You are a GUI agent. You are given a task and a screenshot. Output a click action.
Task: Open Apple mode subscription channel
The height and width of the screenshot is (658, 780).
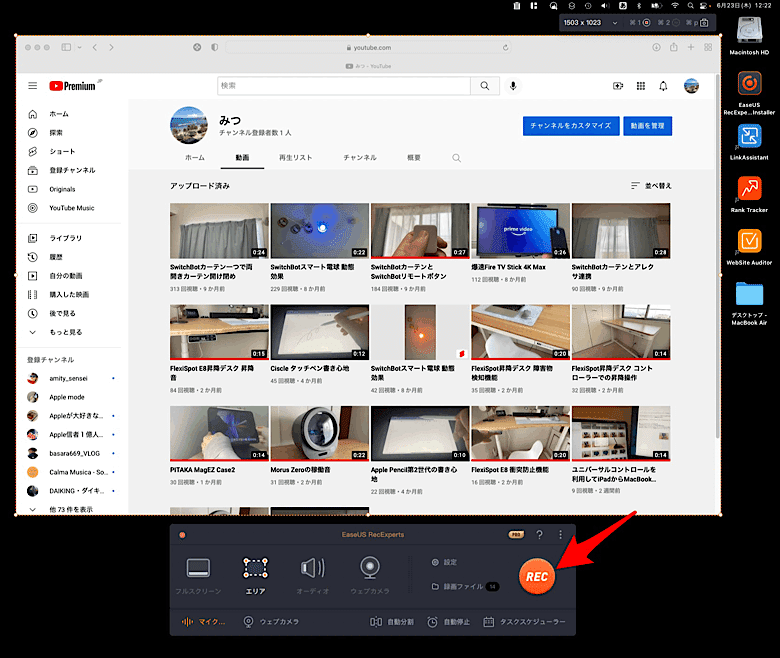coord(69,397)
